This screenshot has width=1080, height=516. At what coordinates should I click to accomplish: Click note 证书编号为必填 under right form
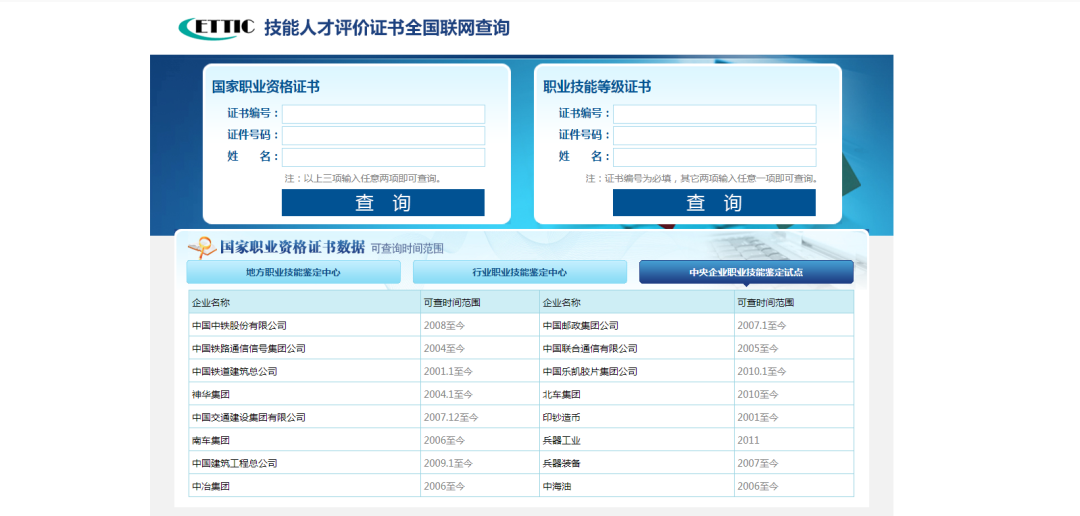pyautogui.click(x=702, y=178)
